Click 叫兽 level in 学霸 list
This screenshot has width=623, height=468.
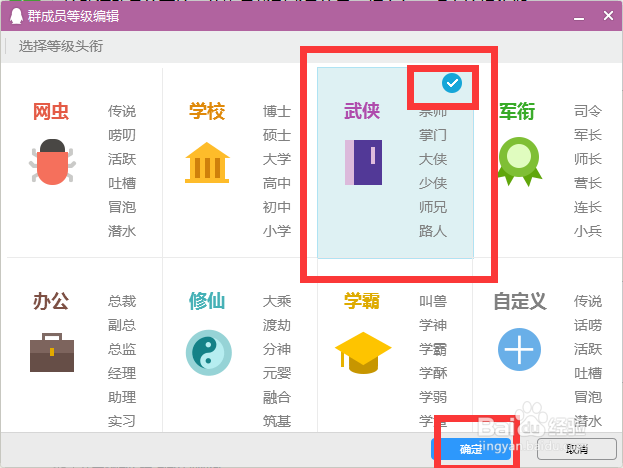tap(433, 301)
